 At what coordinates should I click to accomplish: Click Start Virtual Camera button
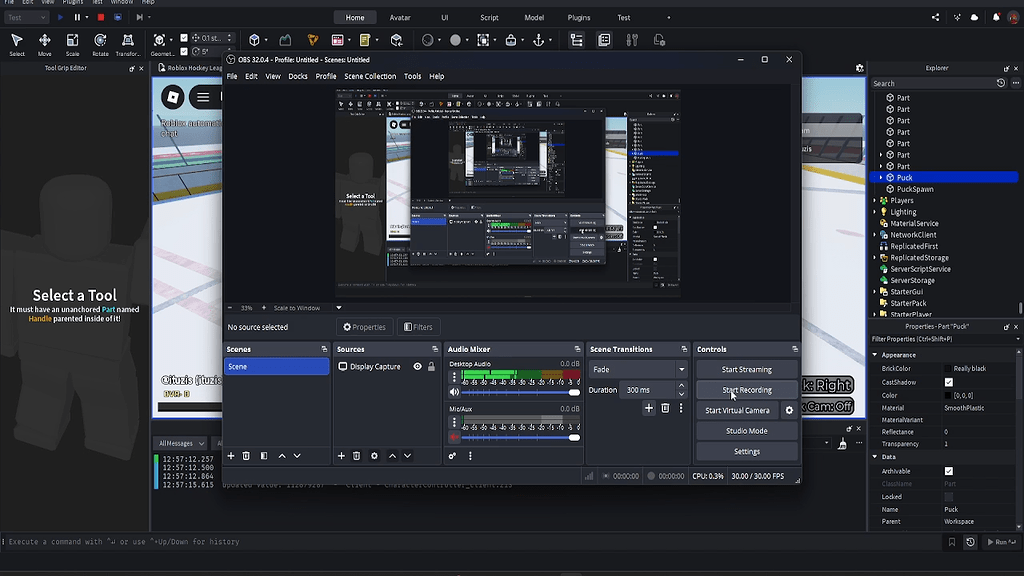point(737,410)
